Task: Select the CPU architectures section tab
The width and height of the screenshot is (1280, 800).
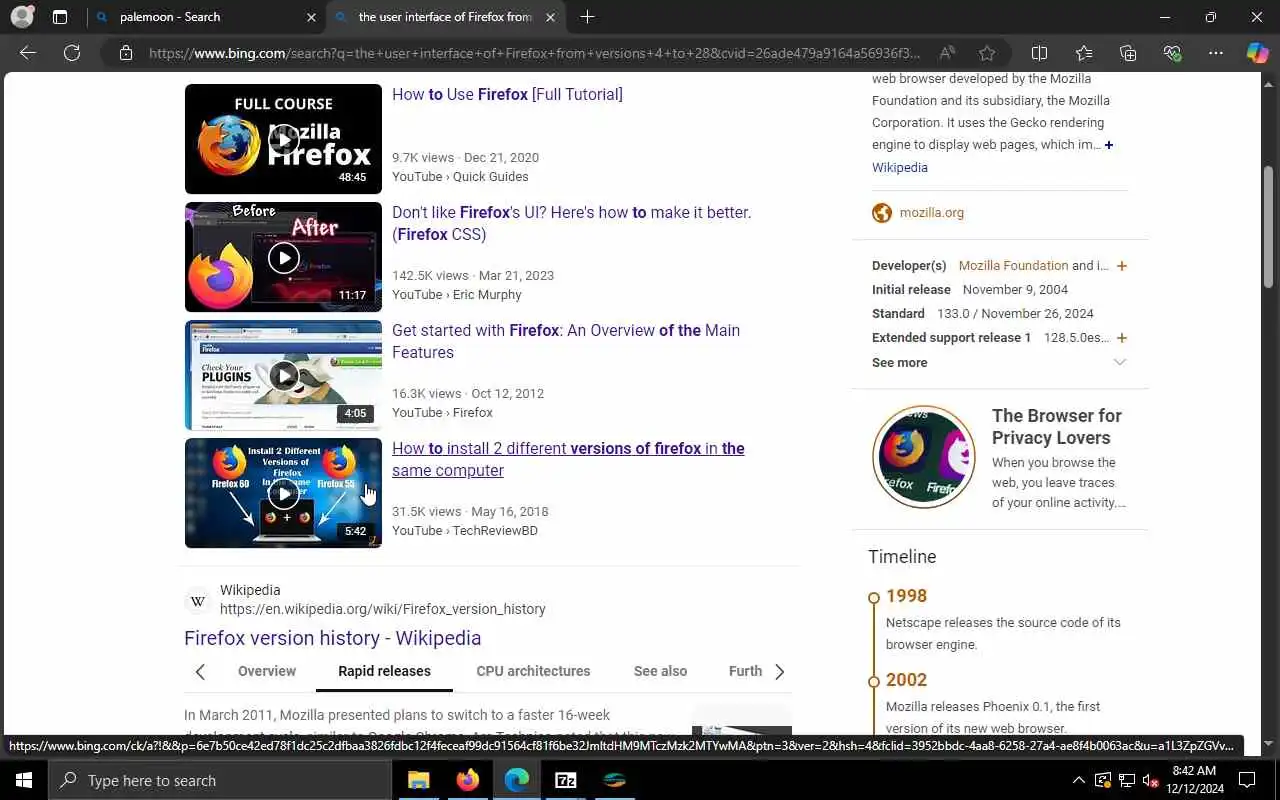Action: 533,671
